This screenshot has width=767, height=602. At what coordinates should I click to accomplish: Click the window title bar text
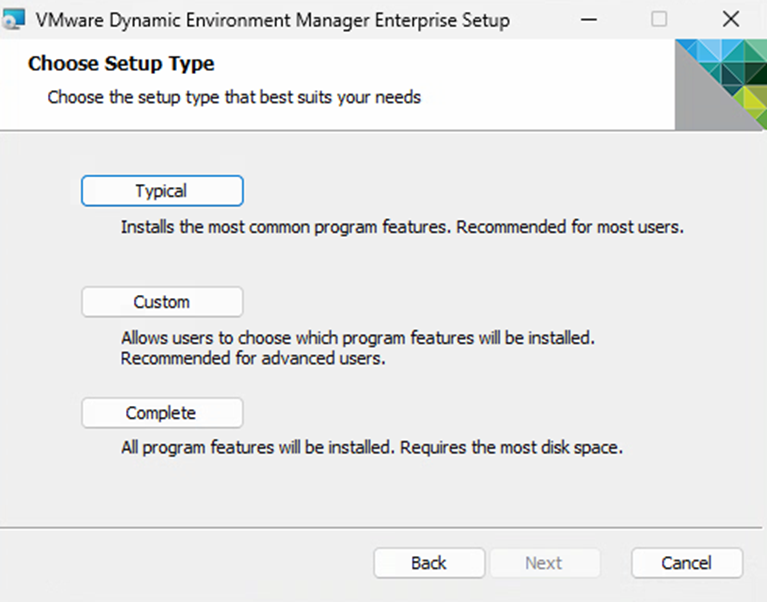pyautogui.click(x=272, y=20)
